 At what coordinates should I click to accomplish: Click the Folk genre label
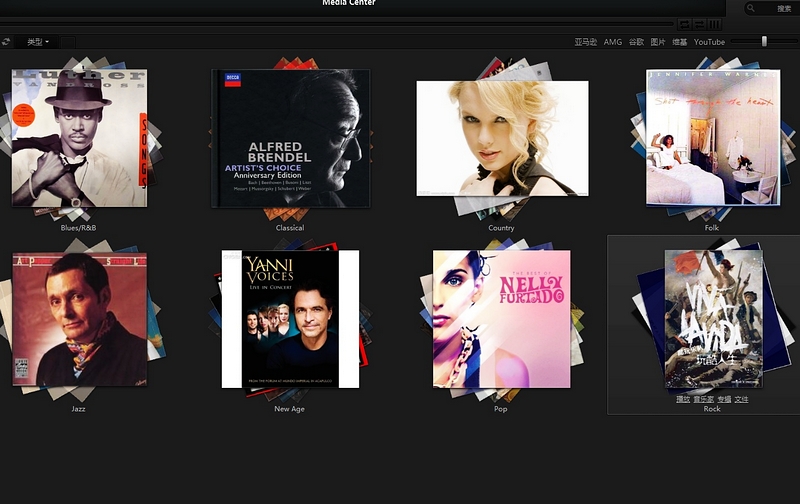pyautogui.click(x=712, y=228)
